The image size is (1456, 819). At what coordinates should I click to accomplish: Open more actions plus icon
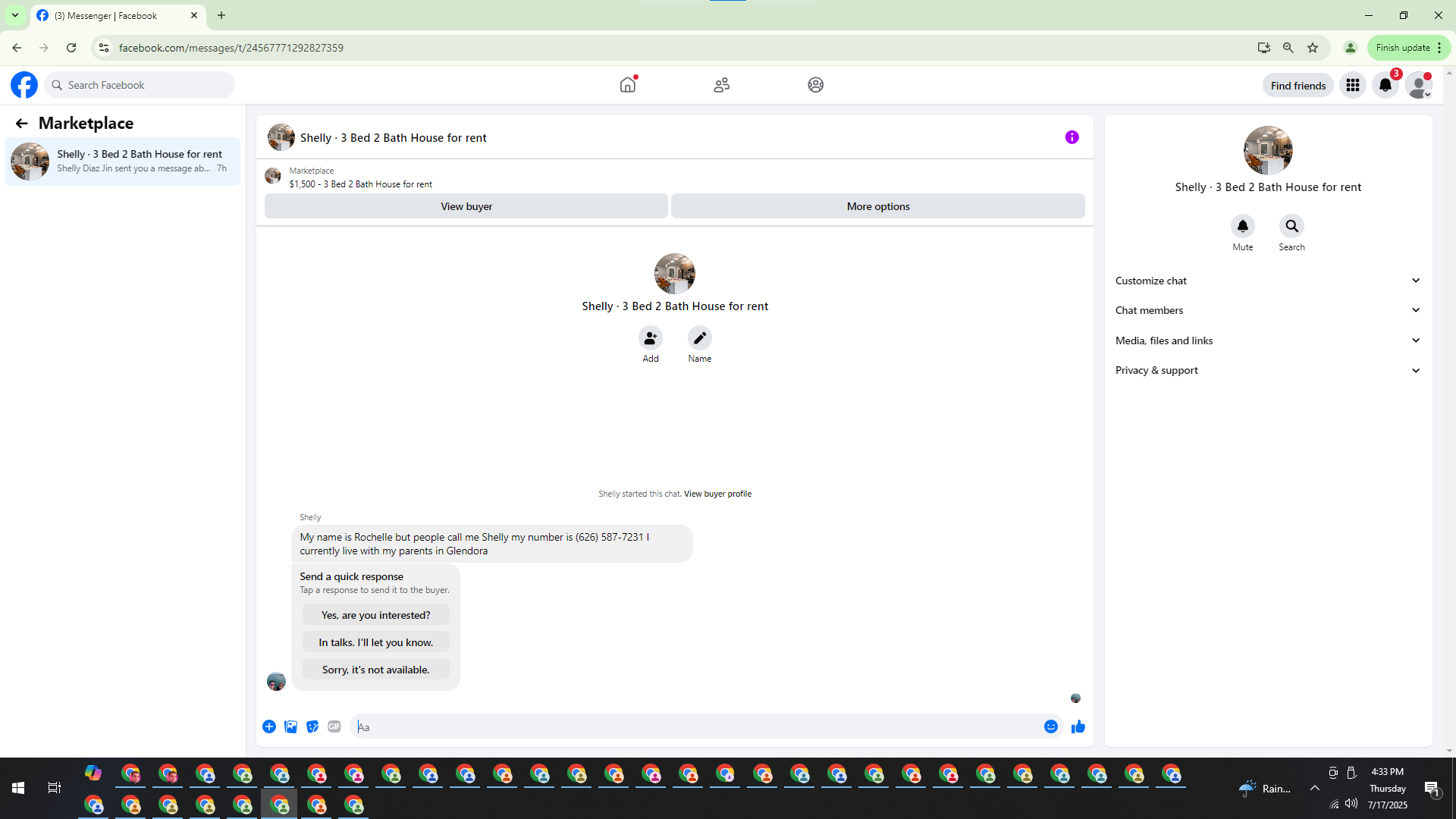pos(269,727)
